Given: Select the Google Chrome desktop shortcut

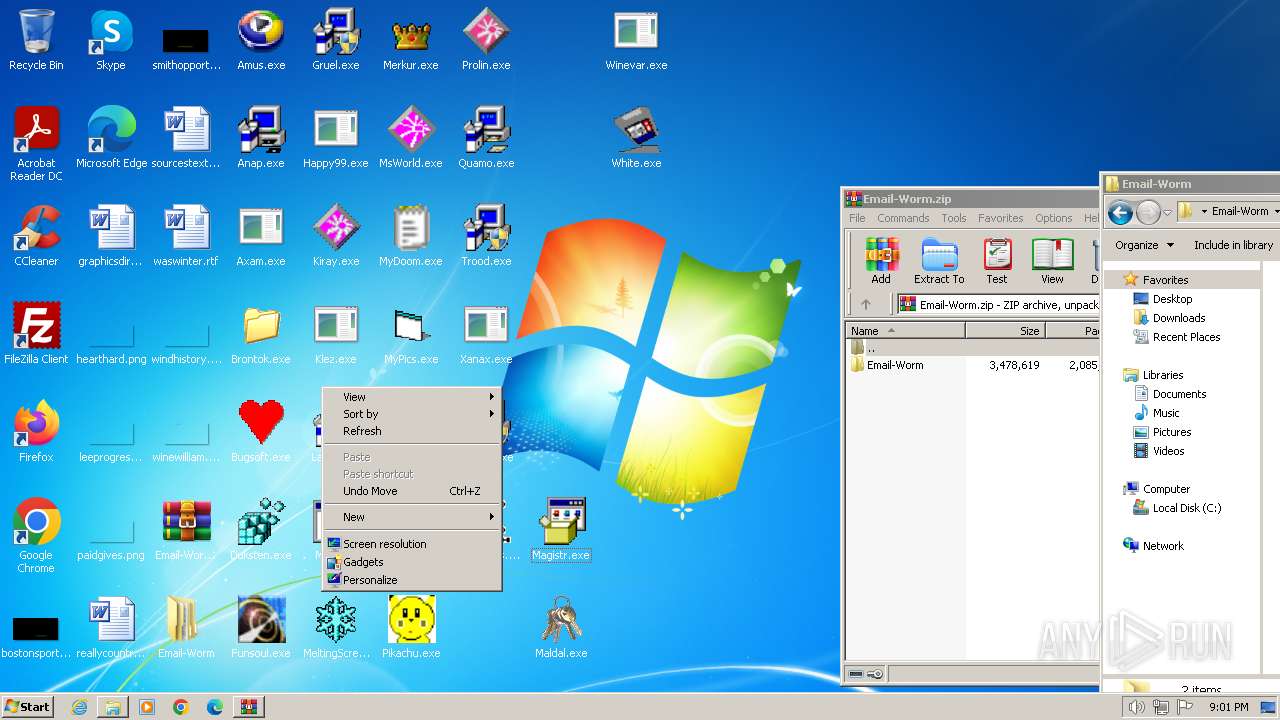Looking at the screenshot, I should point(36,536).
